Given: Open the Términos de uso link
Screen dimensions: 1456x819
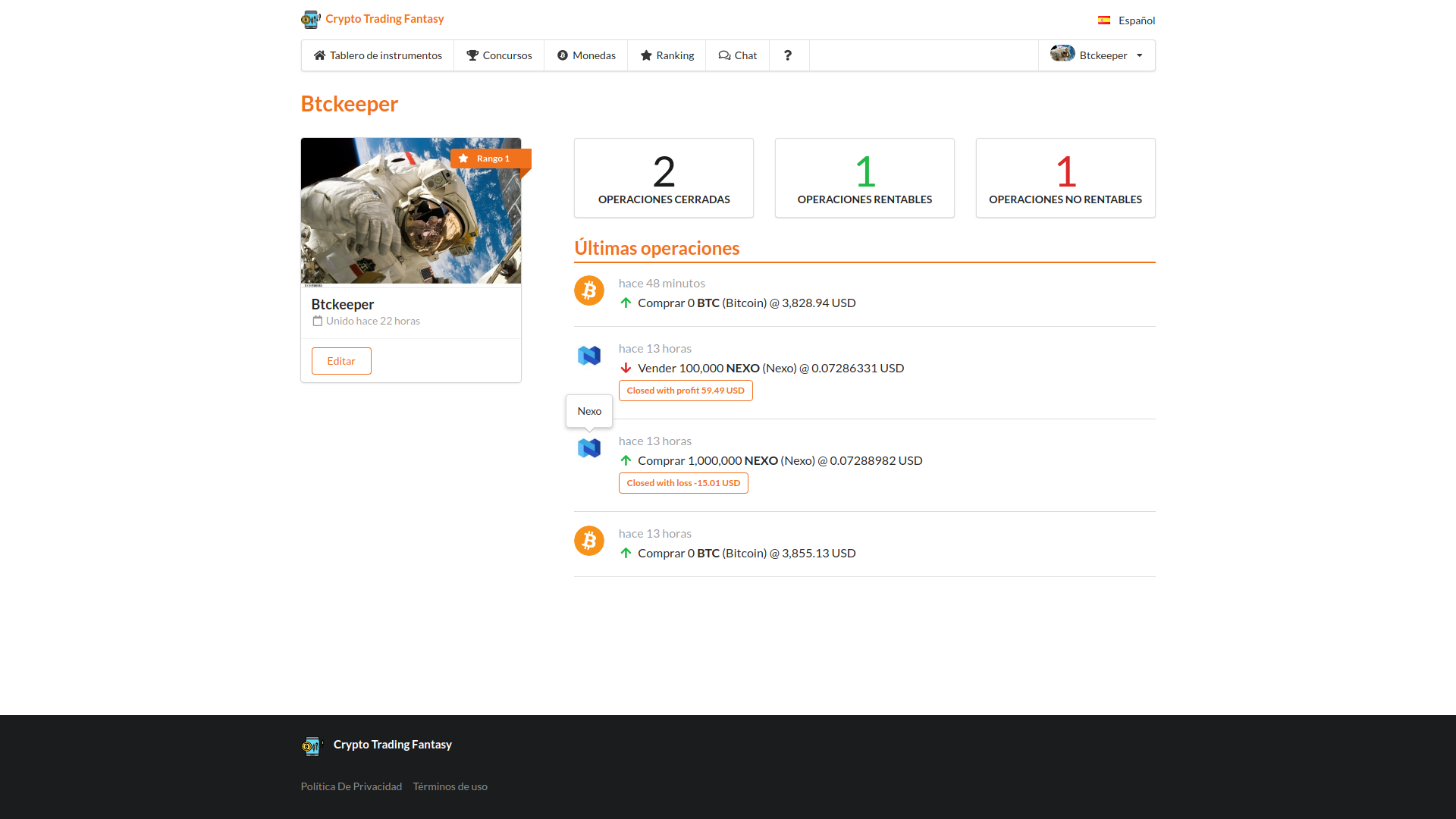Looking at the screenshot, I should 450,786.
